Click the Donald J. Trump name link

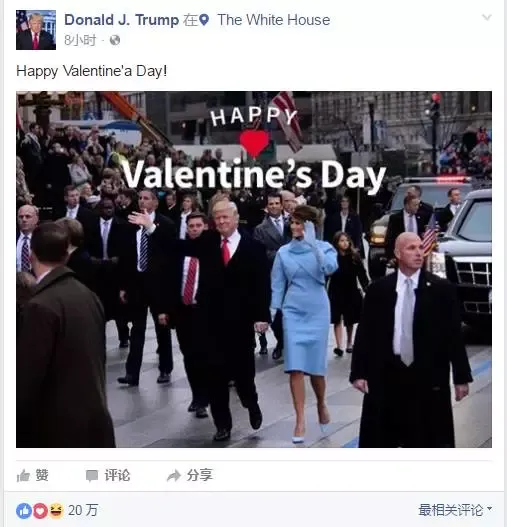pos(122,20)
